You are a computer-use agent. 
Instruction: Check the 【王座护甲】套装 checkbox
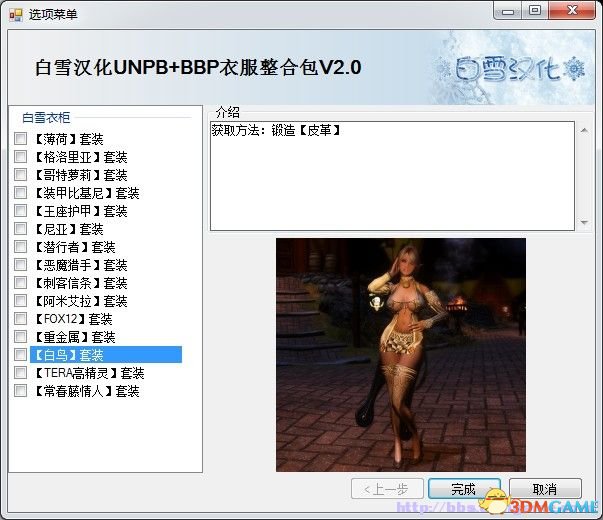tap(20, 210)
